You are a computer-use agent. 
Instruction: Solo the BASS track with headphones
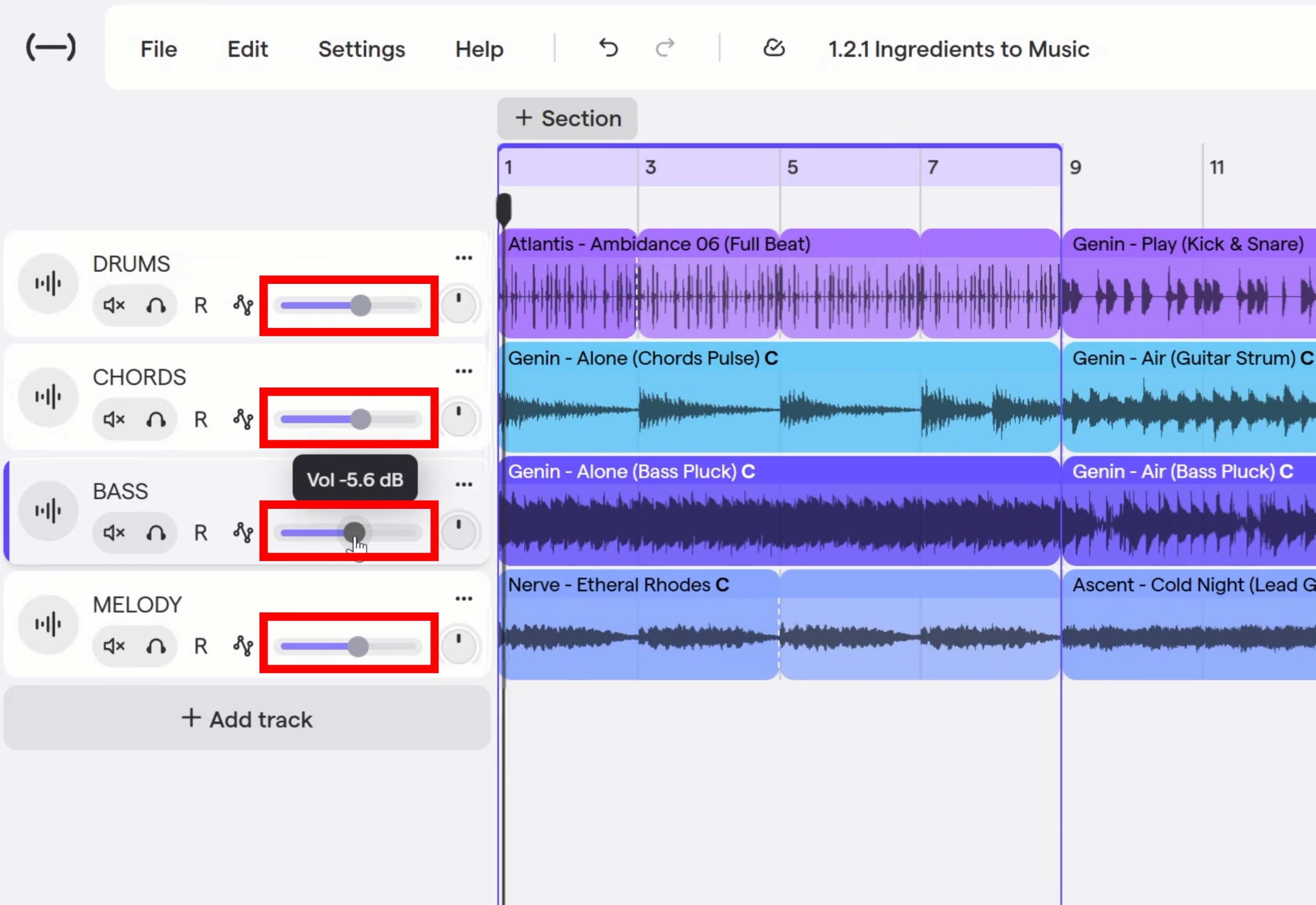[x=156, y=533]
